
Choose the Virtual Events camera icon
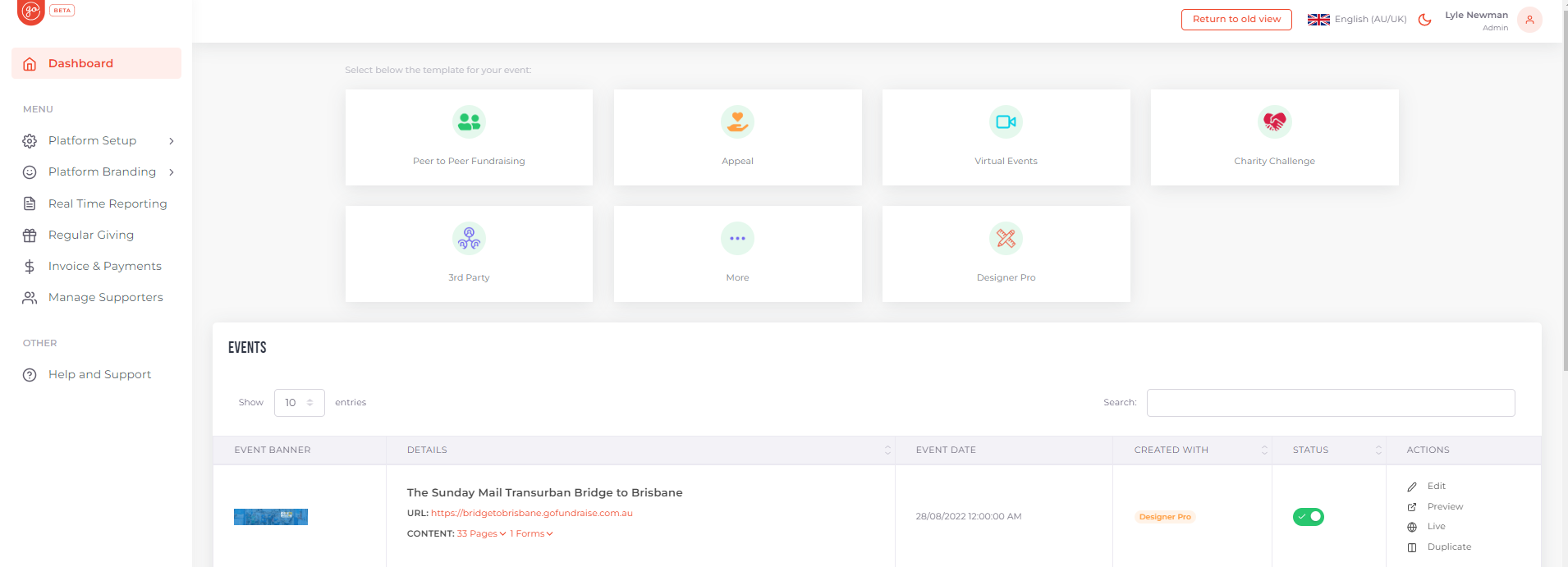1006,122
